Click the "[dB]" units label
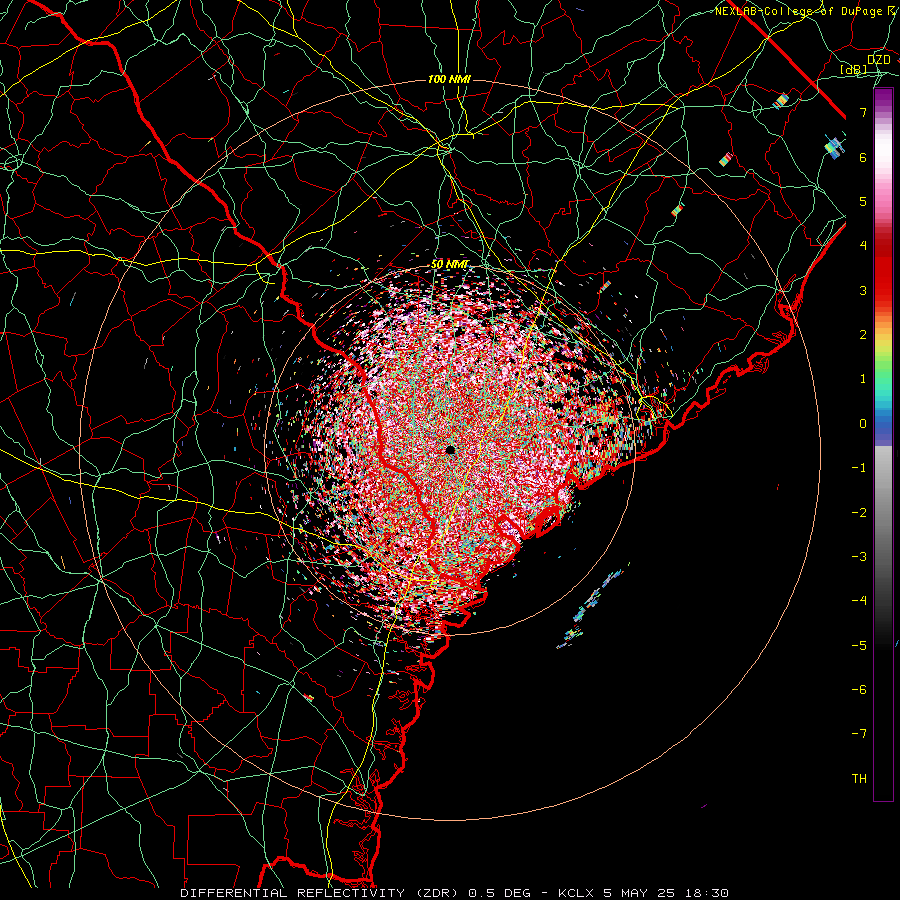900x900 pixels. tap(854, 69)
